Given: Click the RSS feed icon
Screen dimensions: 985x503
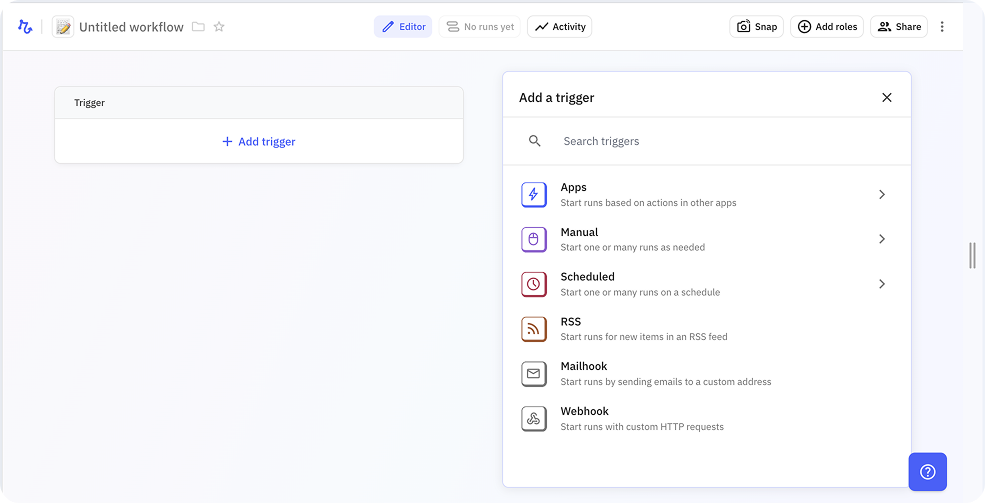Looking at the screenshot, I should point(533,329).
